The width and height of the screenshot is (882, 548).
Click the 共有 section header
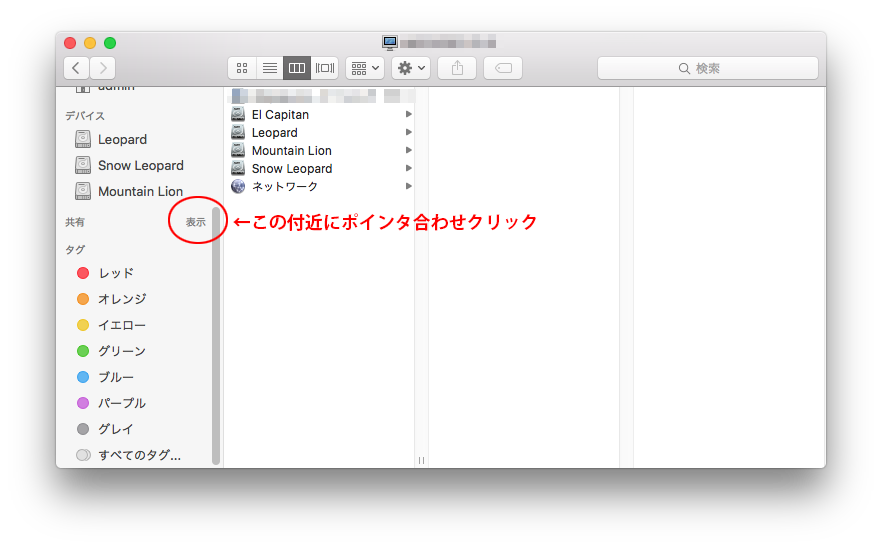click(75, 222)
